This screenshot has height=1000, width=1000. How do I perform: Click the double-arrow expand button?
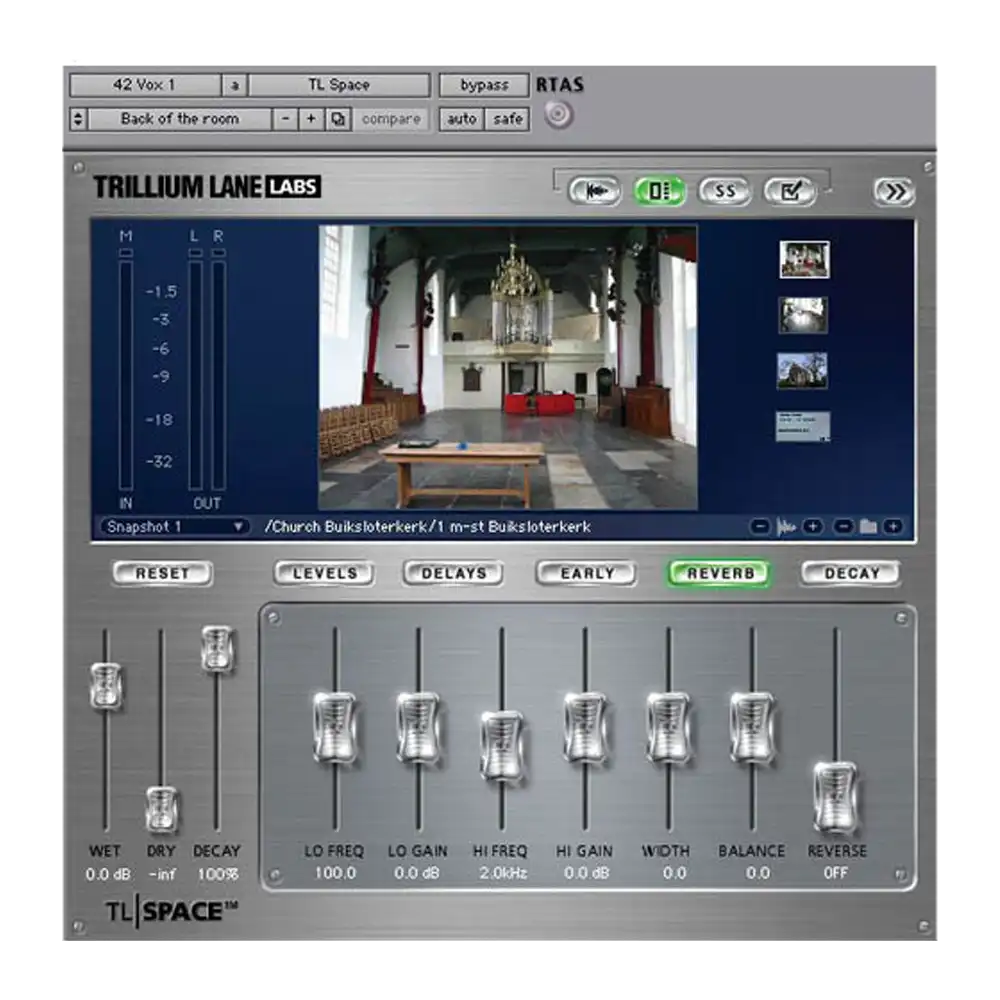[x=892, y=193]
